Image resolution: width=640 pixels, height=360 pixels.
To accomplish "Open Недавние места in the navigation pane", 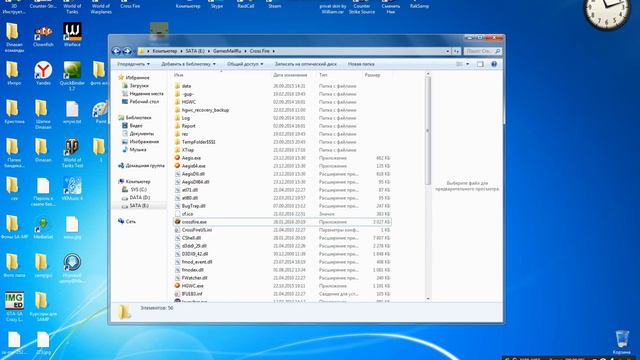I will (x=146, y=93).
